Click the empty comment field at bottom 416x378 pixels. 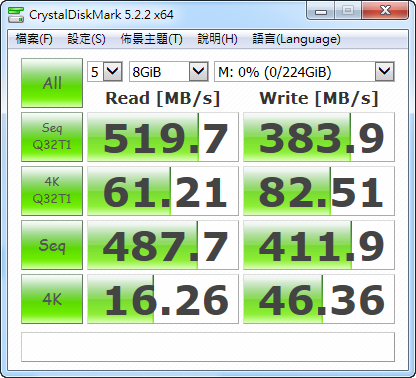pyautogui.click(x=208, y=347)
